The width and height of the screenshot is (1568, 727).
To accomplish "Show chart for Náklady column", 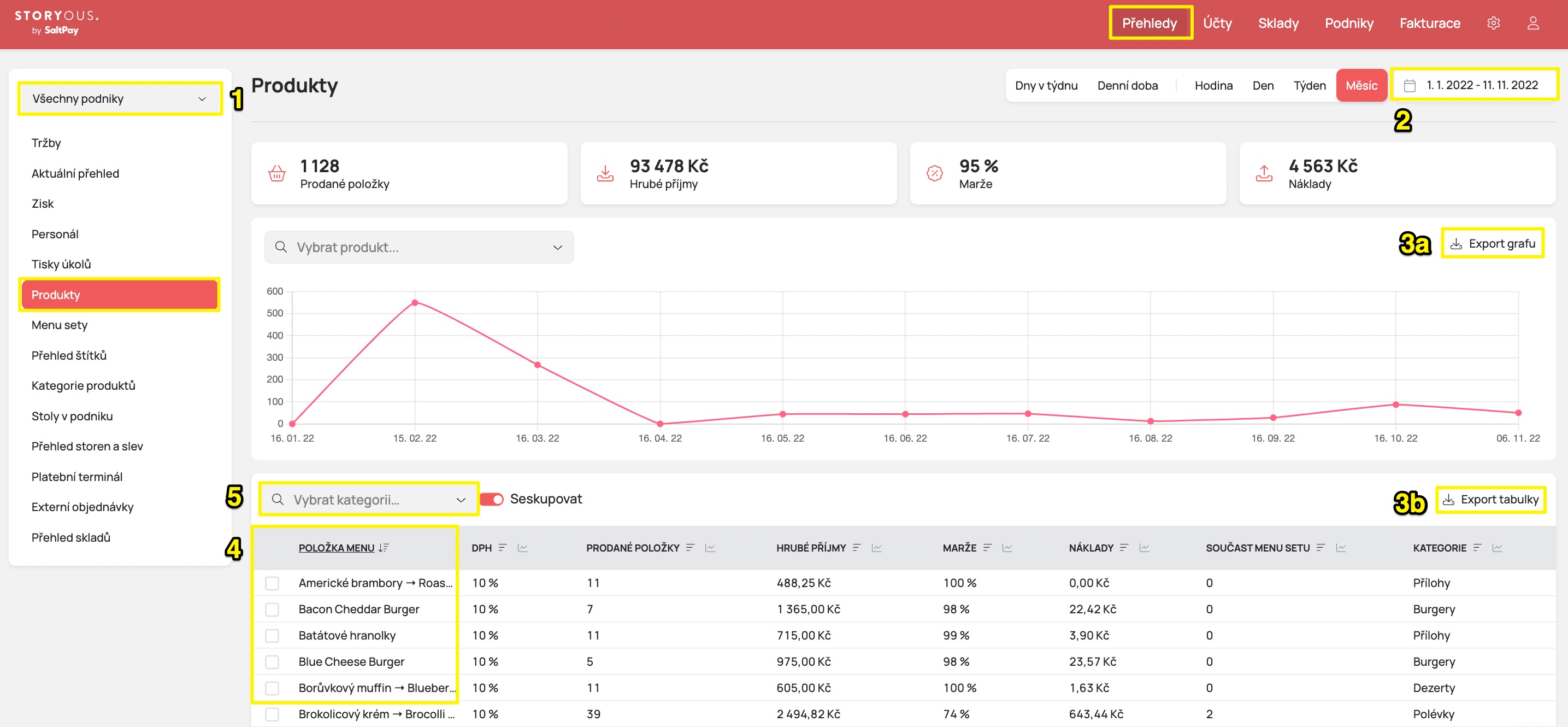I will pos(1145,547).
